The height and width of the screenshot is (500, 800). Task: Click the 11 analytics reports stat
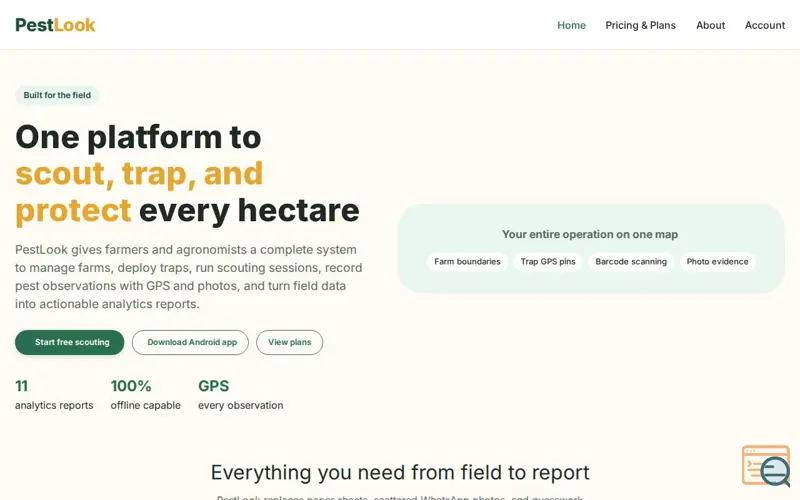click(54, 394)
